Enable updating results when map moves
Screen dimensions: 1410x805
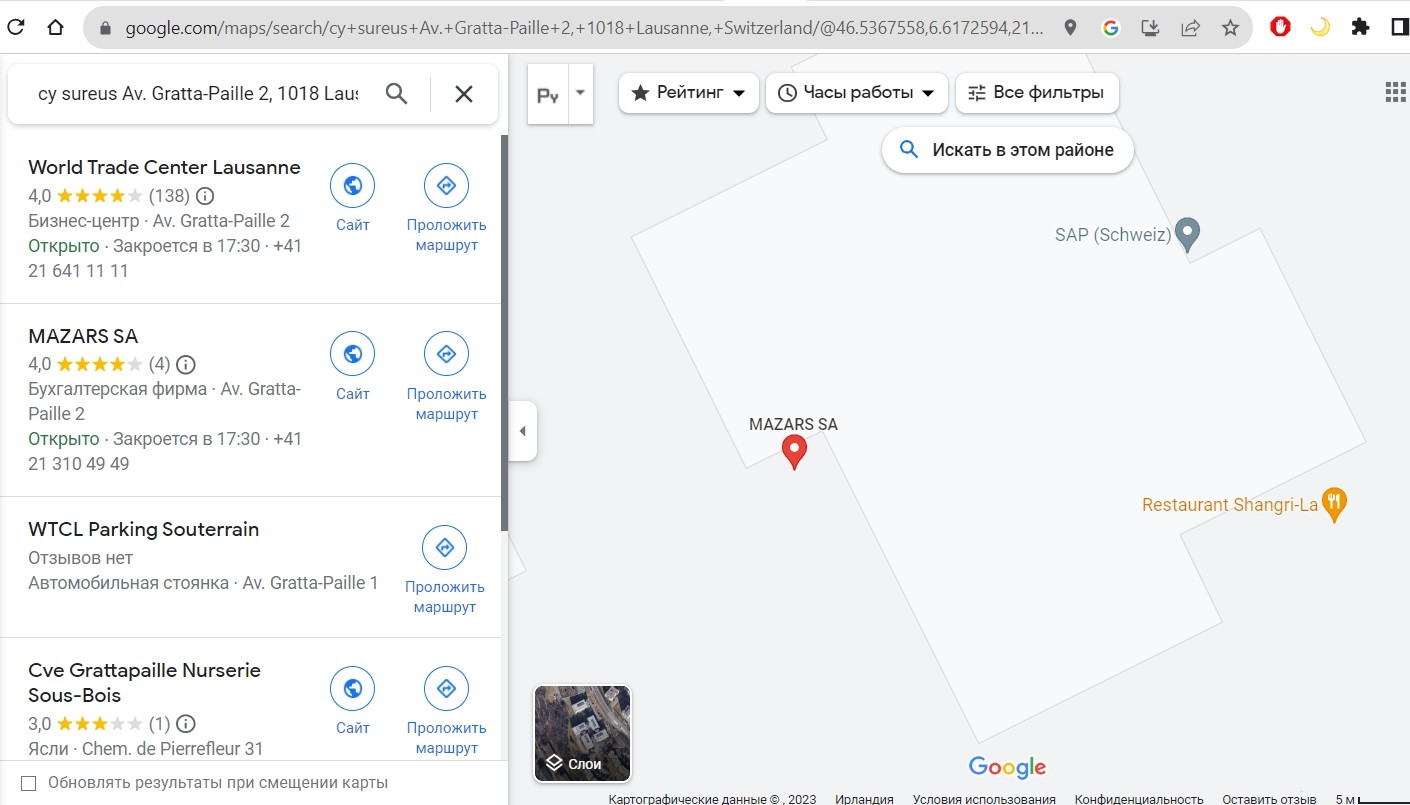[28, 783]
